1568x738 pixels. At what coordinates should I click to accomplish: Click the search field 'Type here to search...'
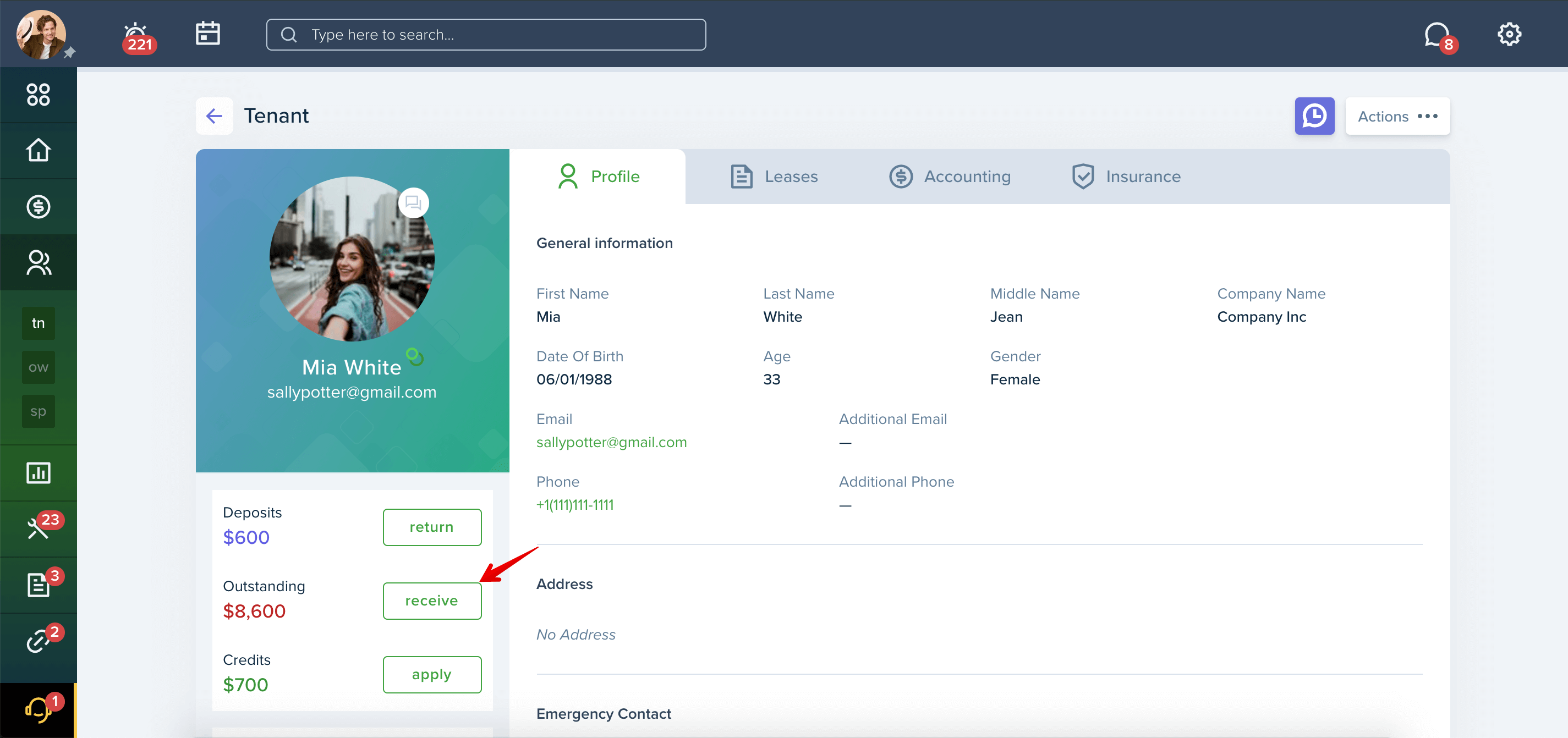486,35
